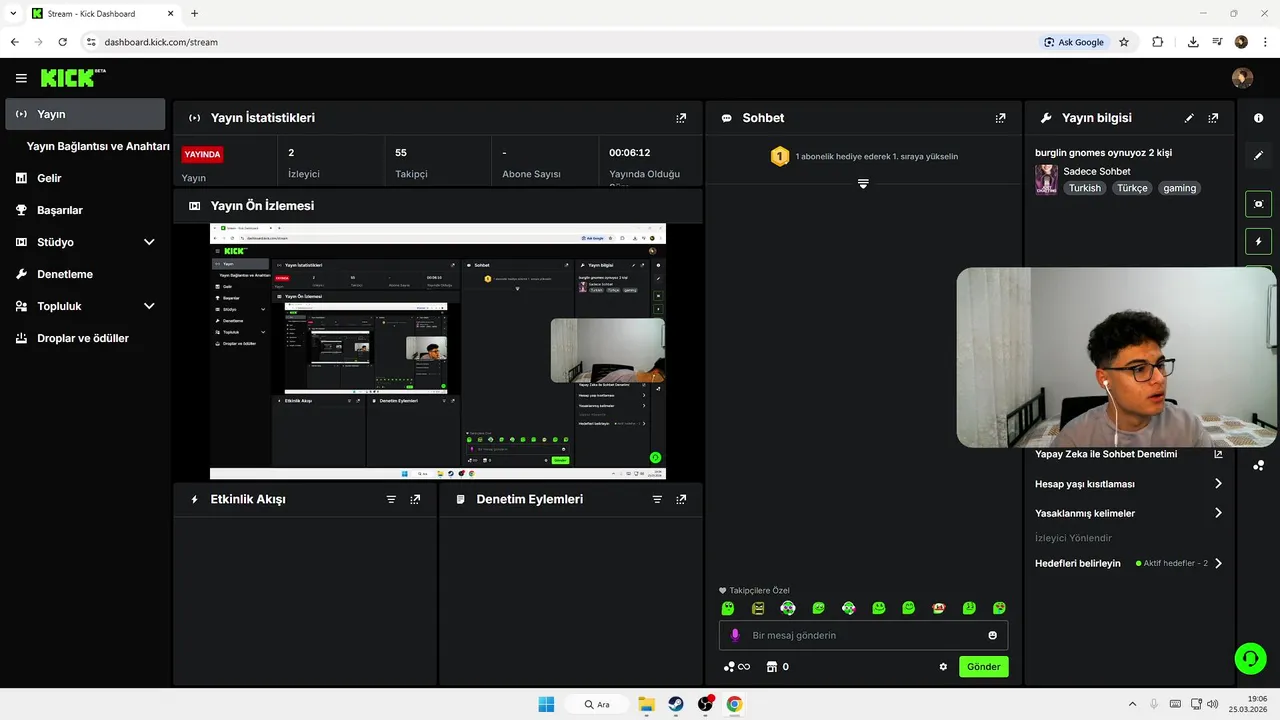The height and width of the screenshot is (720, 1280).
Task: Click the Sadece Sohbet category
Action: coord(1096,171)
